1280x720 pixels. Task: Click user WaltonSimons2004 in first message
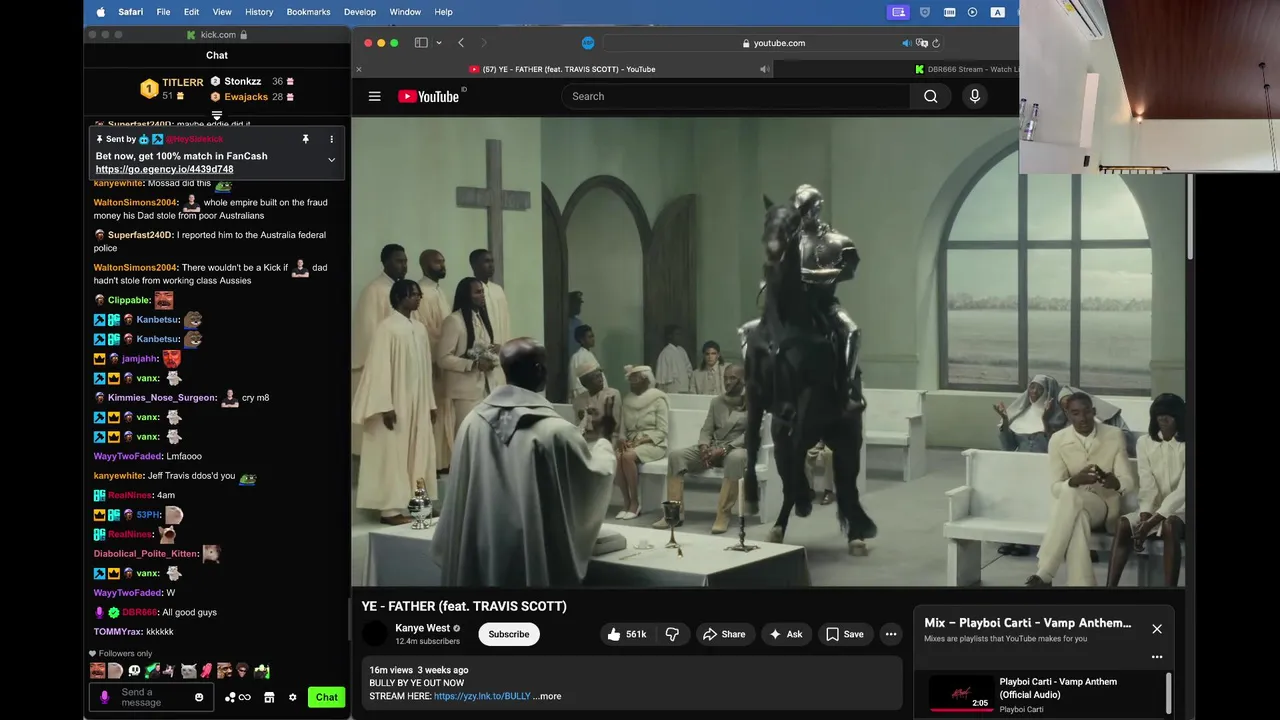pos(135,203)
